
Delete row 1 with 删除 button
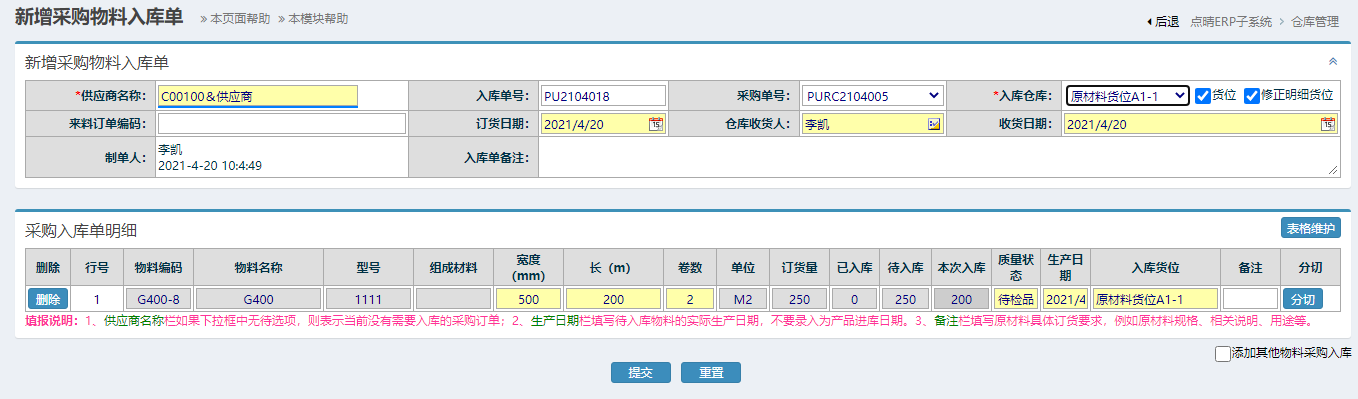coord(48,299)
